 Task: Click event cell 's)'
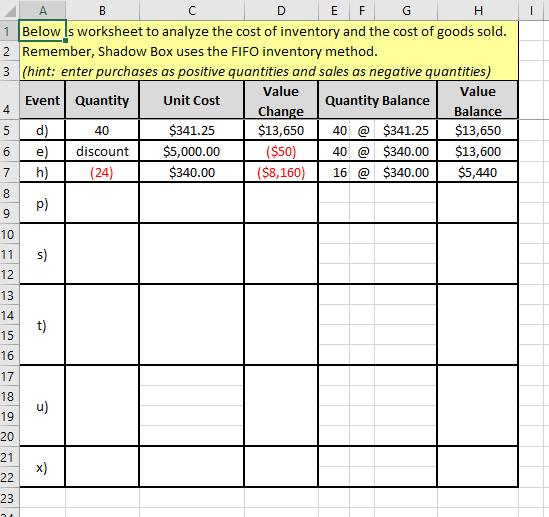point(42,254)
